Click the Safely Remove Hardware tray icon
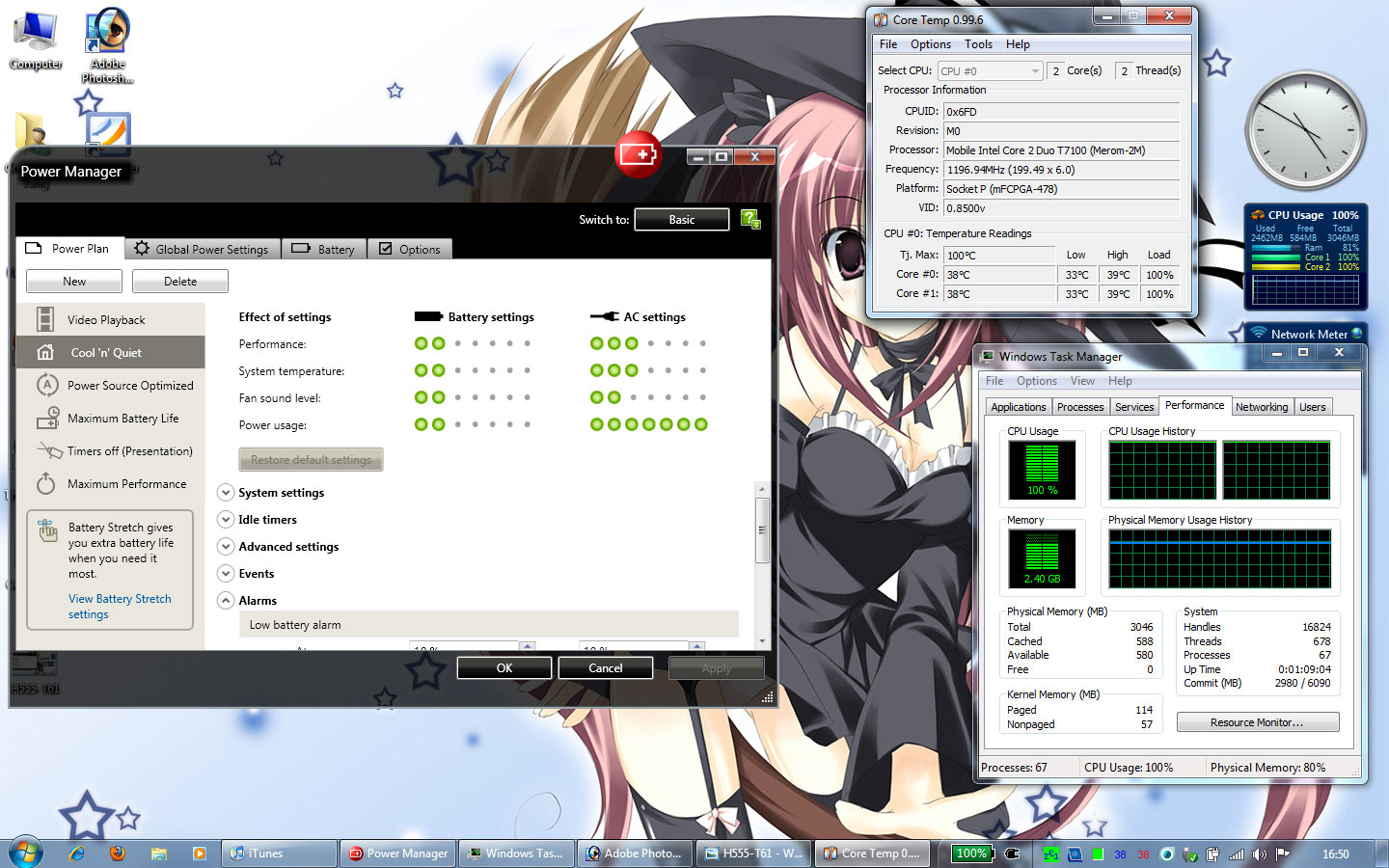 click(x=1190, y=854)
